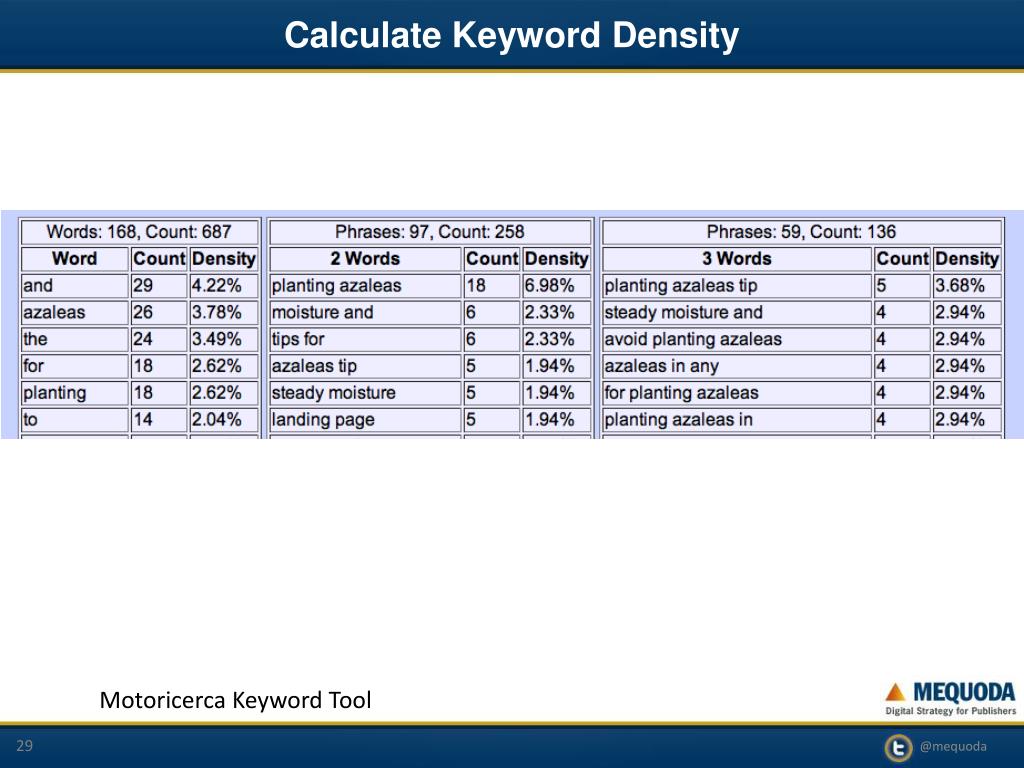Click the '3 Words' column header
This screenshot has height=768, width=1024.
point(737,259)
